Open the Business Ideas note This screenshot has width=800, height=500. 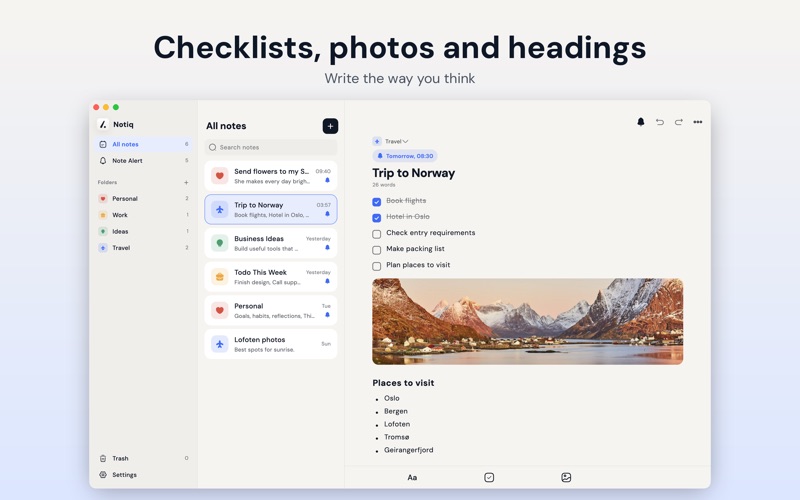coord(271,243)
